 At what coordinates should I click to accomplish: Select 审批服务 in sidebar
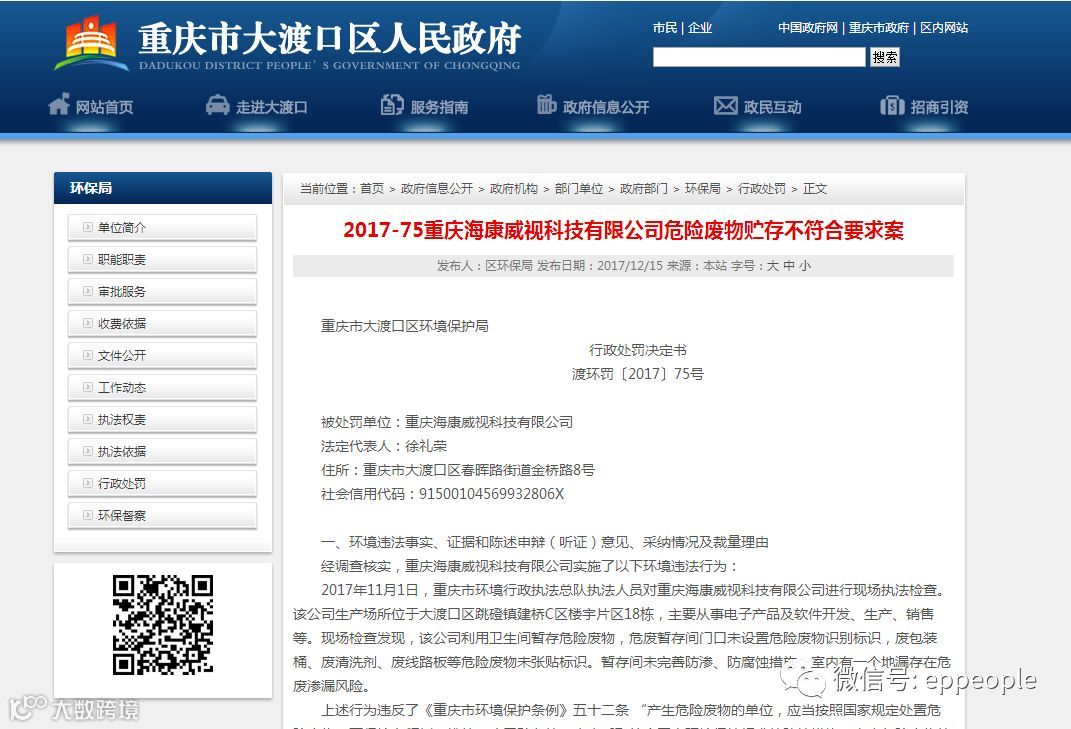pos(163,292)
